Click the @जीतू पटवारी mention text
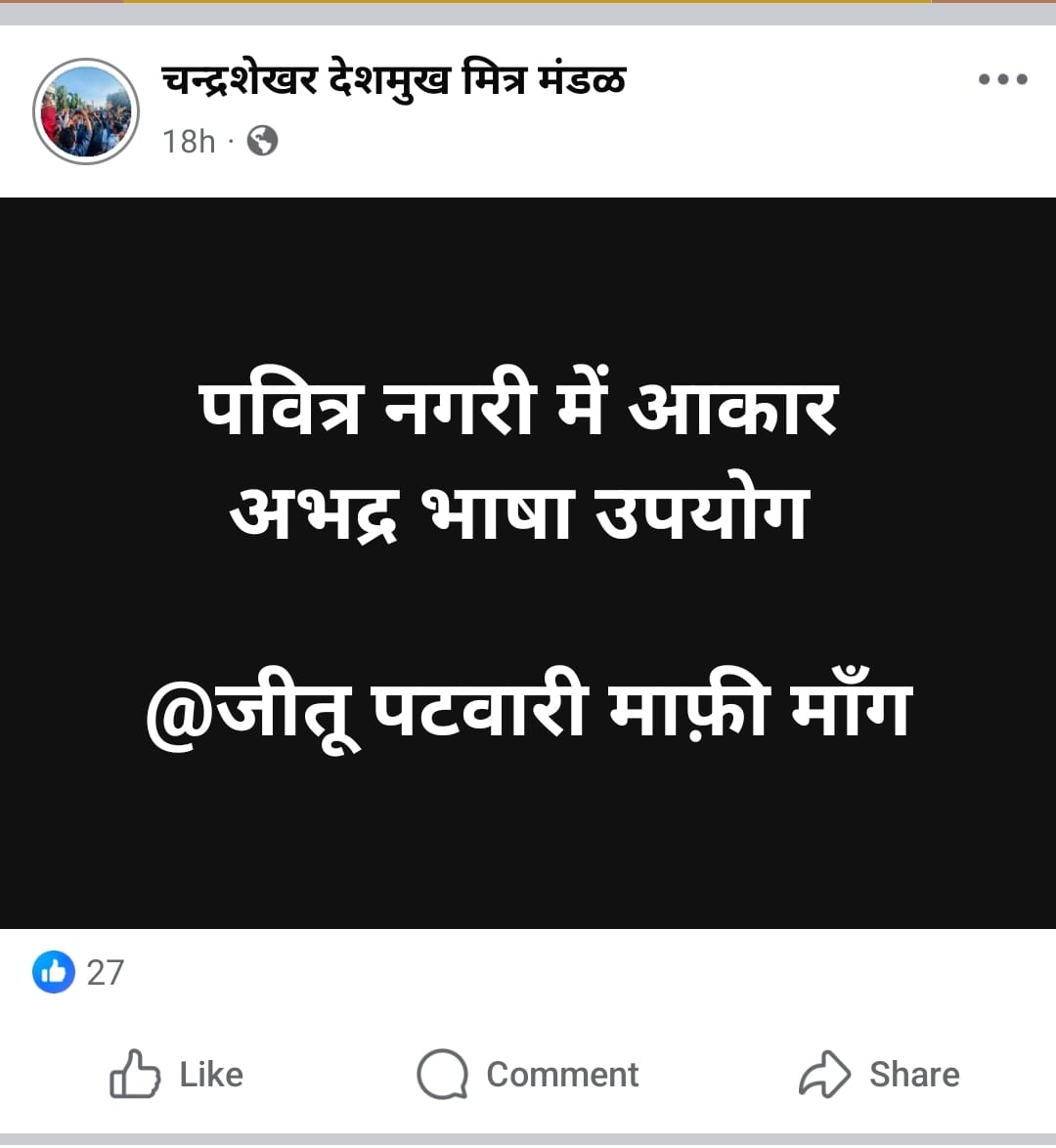 367,709
